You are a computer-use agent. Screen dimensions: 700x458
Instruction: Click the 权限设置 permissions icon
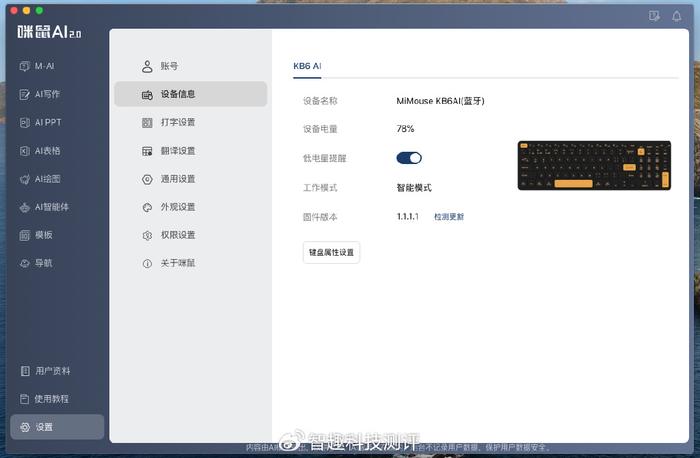coord(147,236)
